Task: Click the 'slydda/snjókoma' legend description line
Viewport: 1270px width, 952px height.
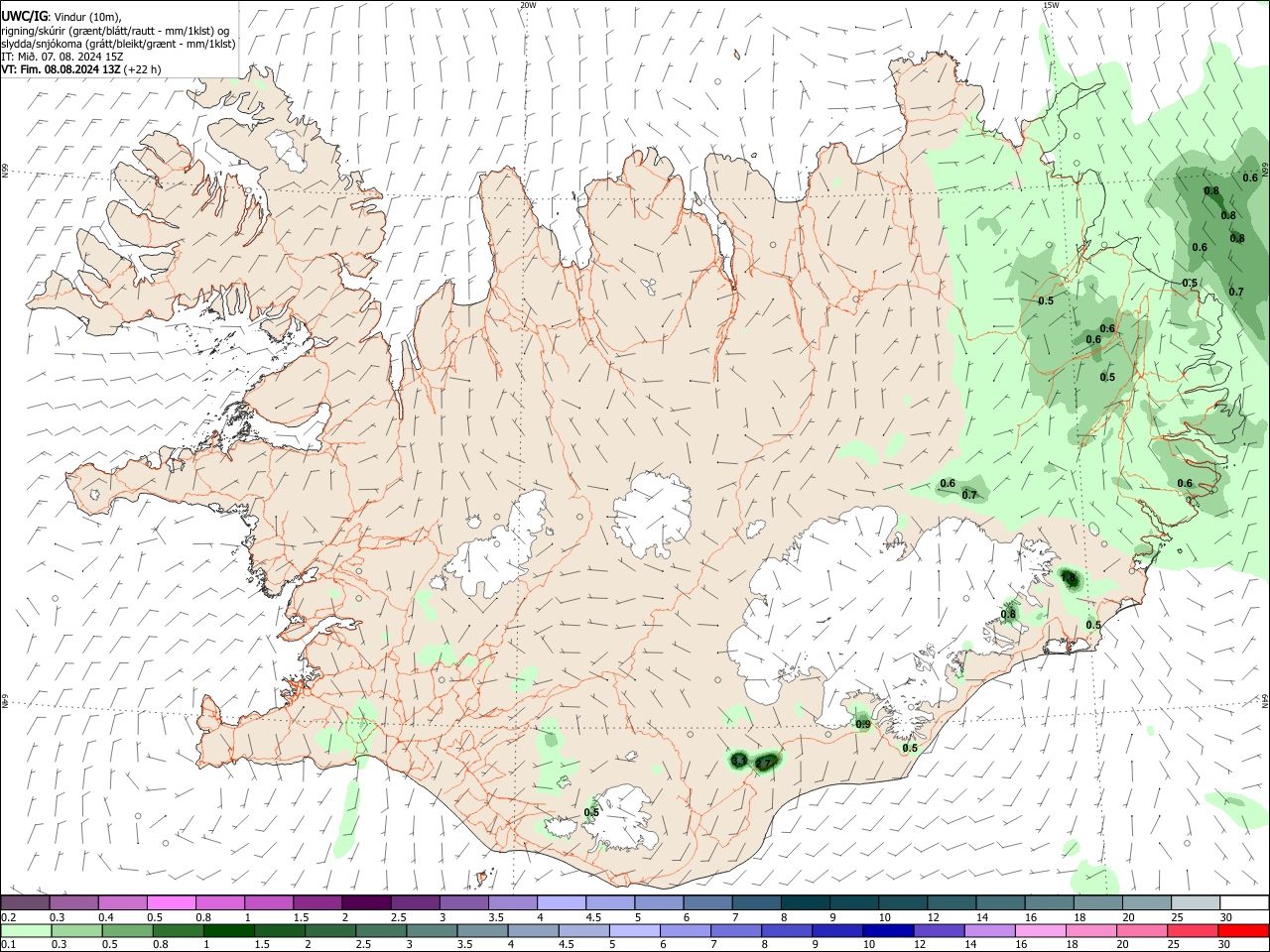Action: point(119,44)
